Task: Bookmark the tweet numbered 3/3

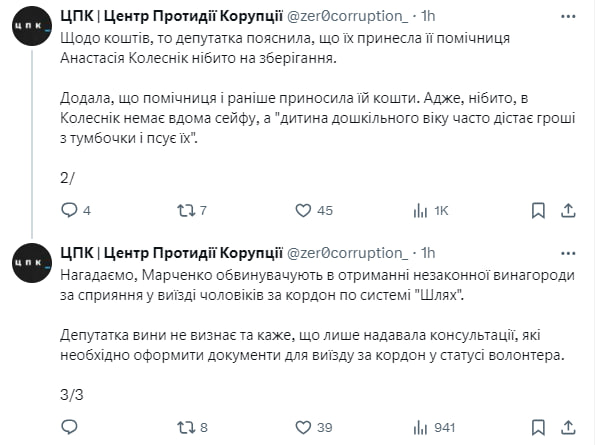Action: pos(538,428)
